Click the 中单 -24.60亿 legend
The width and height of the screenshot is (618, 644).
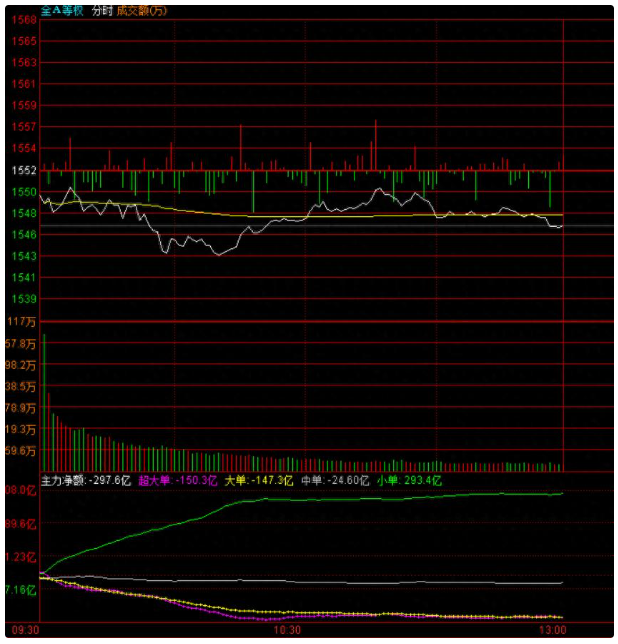336,480
